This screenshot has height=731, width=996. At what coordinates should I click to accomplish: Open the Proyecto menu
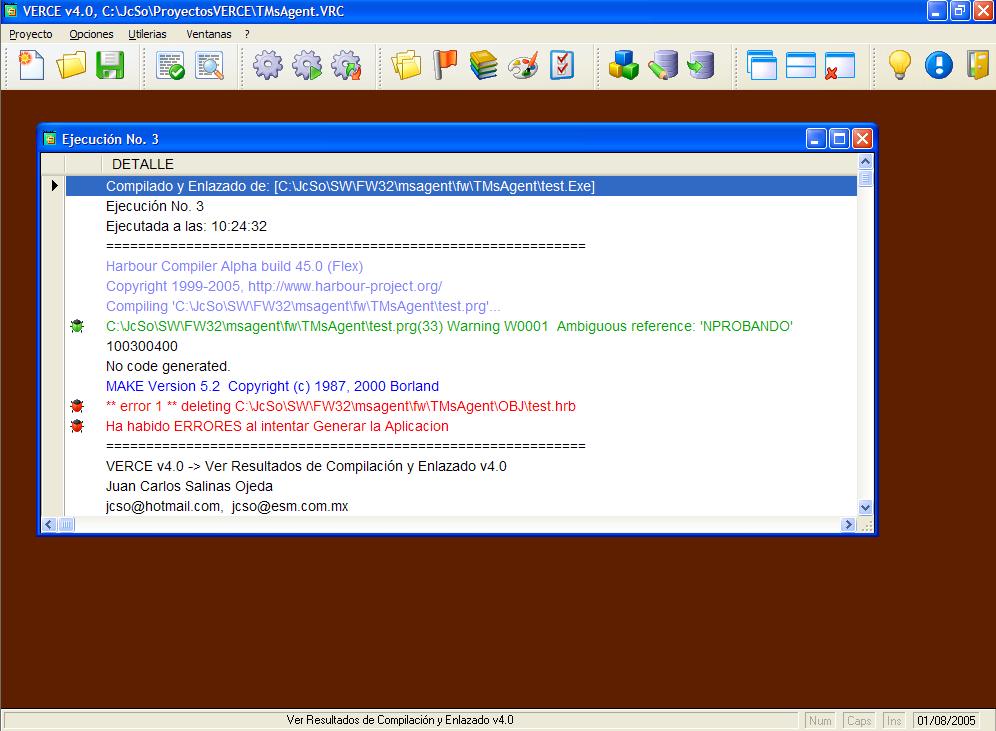tap(31, 34)
